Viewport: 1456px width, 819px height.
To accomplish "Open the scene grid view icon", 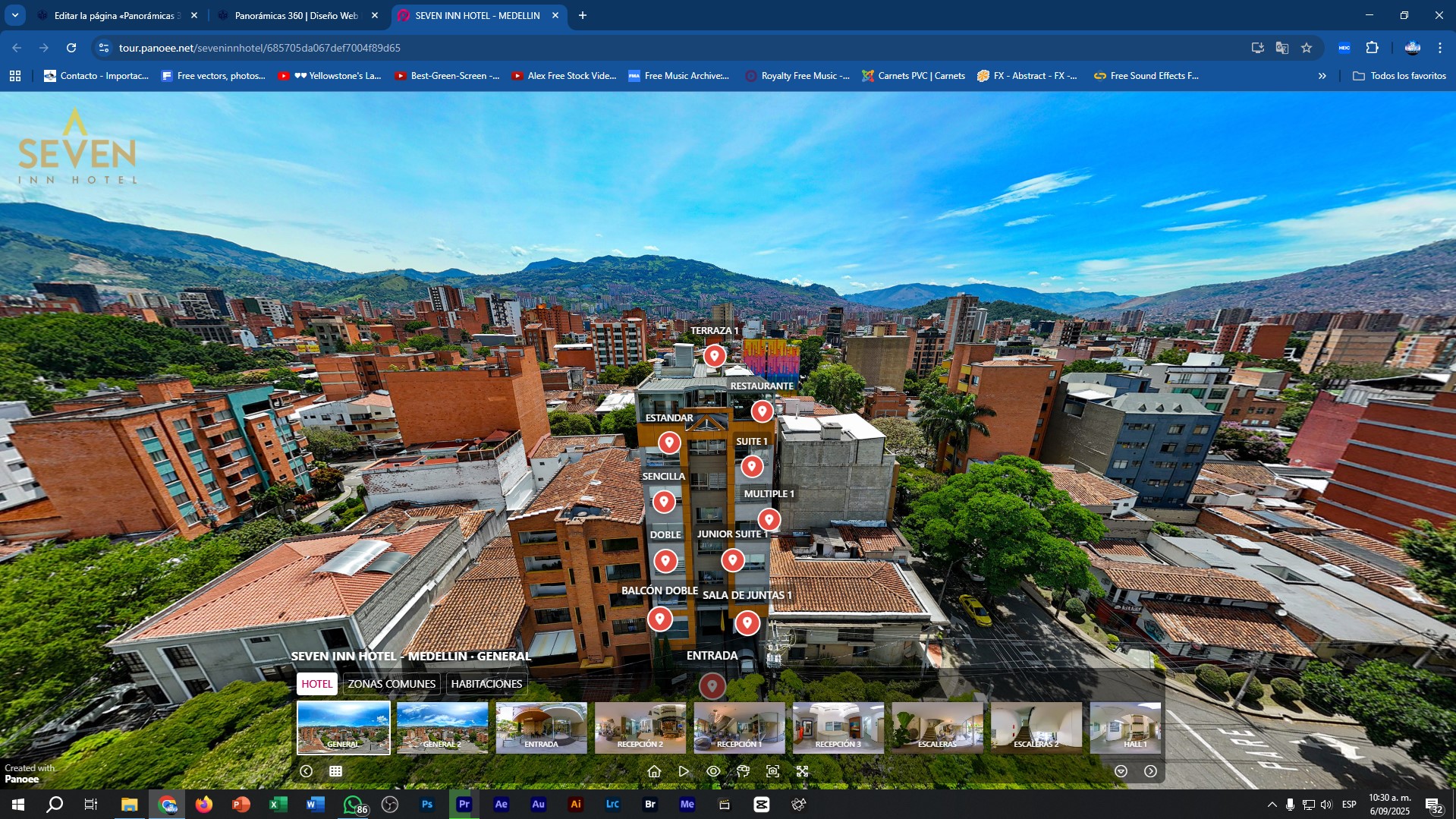I will [x=335, y=771].
